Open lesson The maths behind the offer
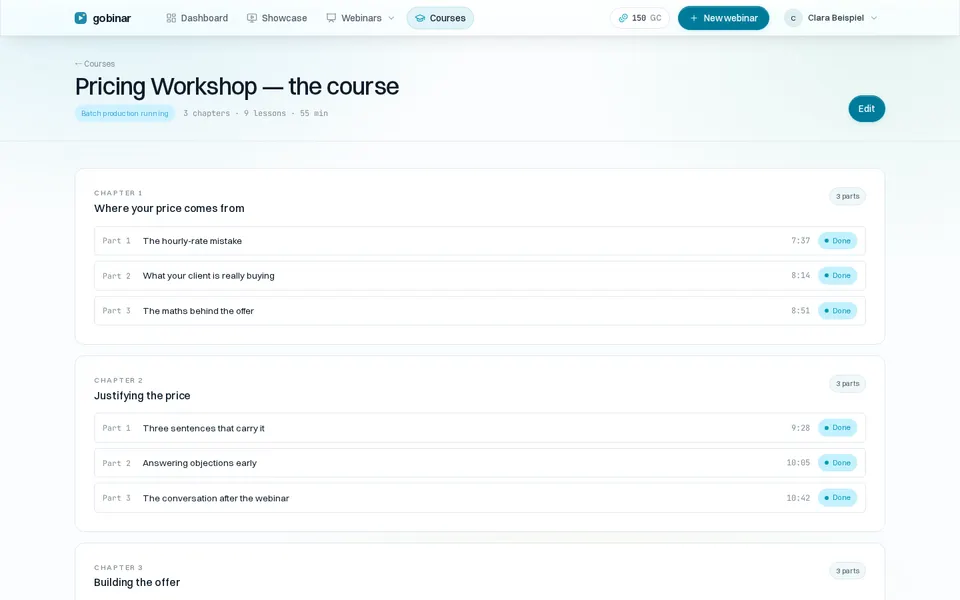 pyautogui.click(x=479, y=310)
